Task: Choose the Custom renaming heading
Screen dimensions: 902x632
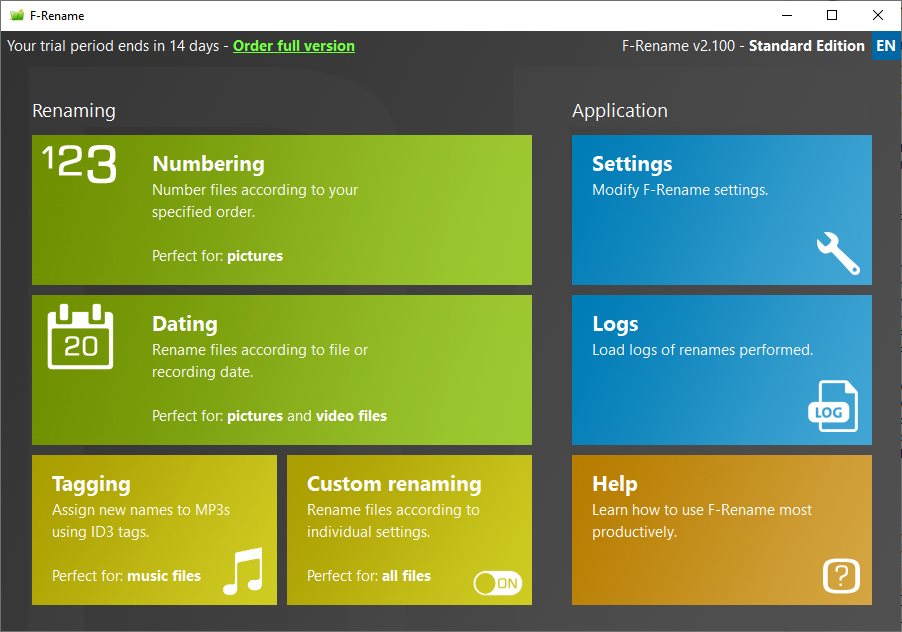Action: (394, 484)
